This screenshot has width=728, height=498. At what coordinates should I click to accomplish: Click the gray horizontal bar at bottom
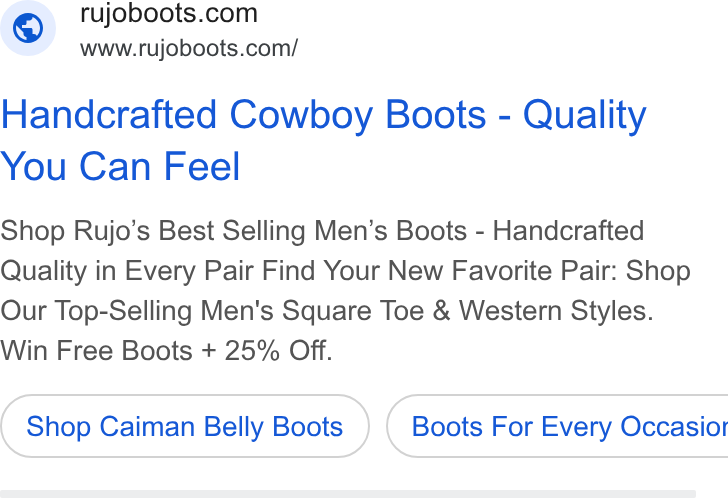(348, 494)
